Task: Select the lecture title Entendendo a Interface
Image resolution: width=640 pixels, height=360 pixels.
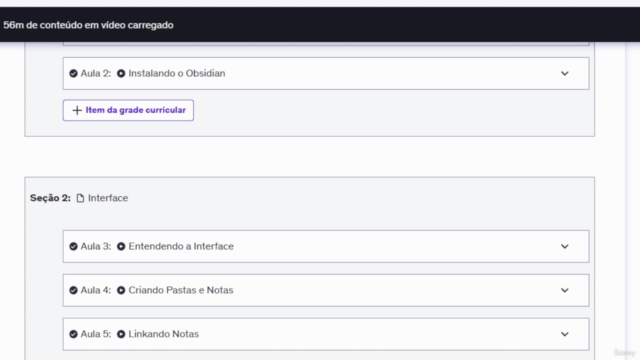Action: point(181,247)
